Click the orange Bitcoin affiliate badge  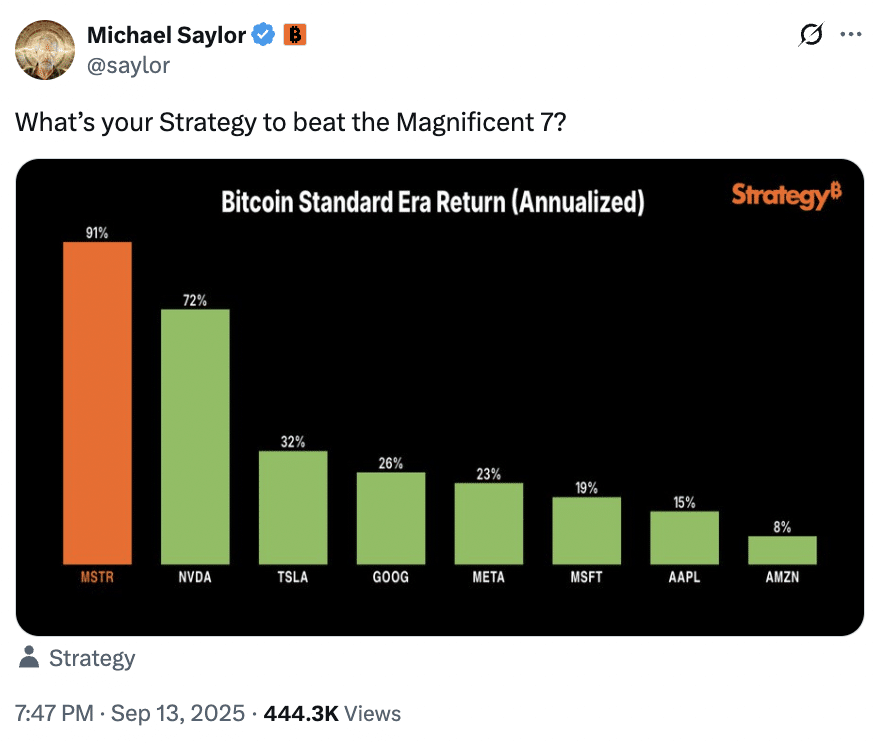(295, 35)
